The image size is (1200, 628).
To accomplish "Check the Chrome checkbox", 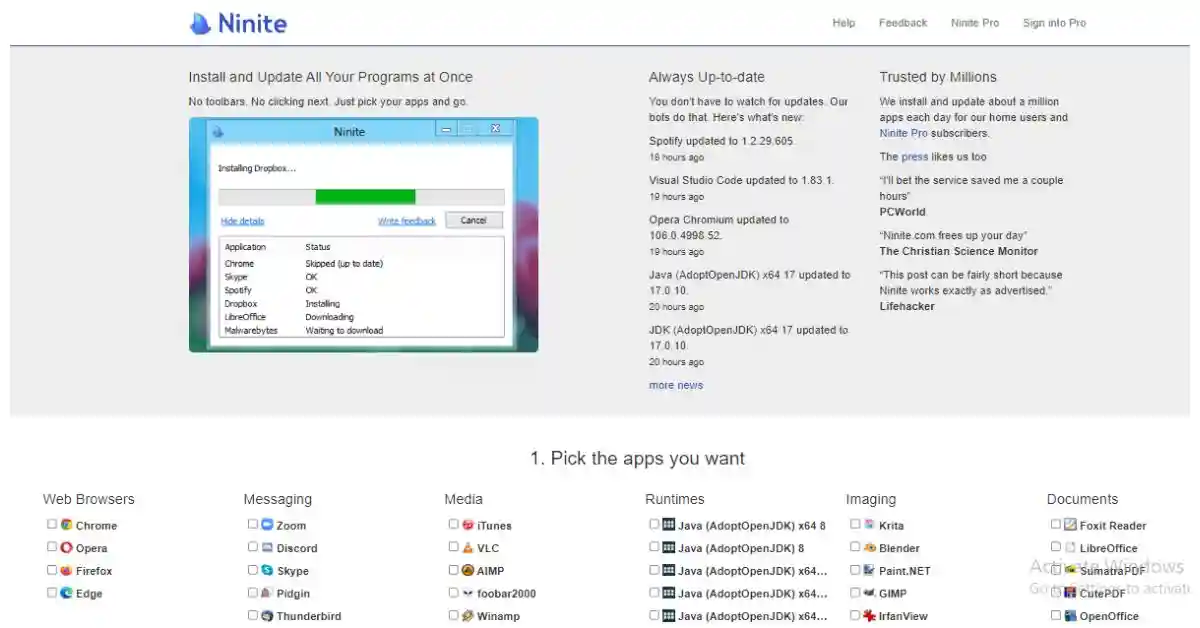I will [52, 524].
